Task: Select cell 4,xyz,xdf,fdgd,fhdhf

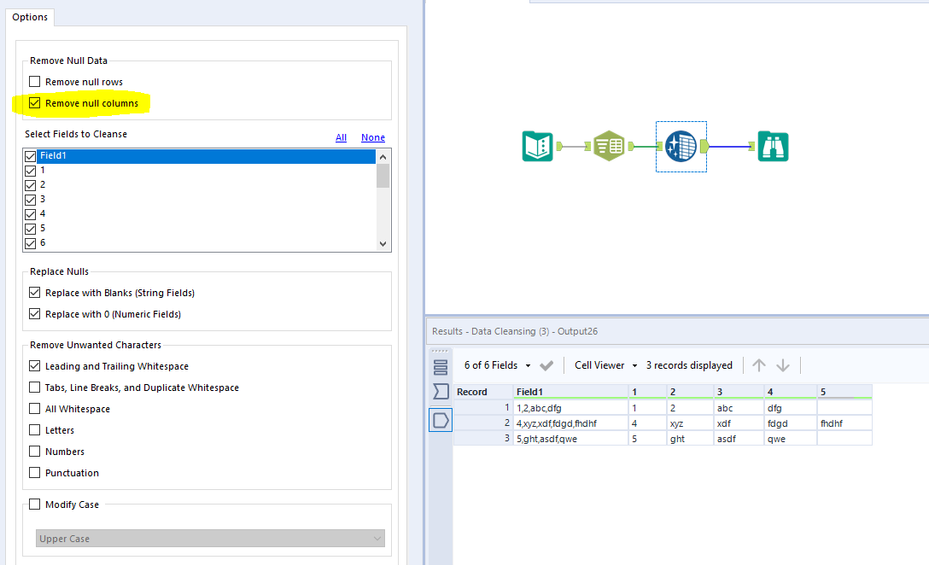Action: tap(571, 423)
